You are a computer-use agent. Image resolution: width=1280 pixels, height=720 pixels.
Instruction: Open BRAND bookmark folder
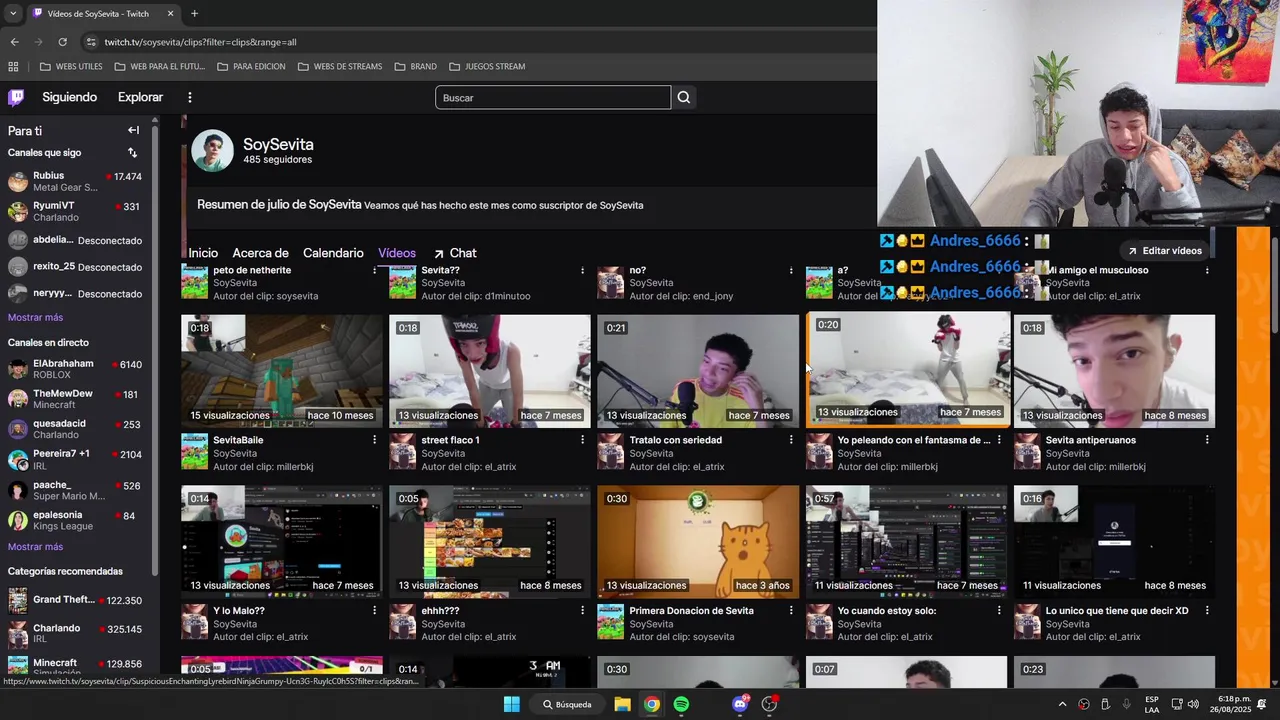[415, 67]
